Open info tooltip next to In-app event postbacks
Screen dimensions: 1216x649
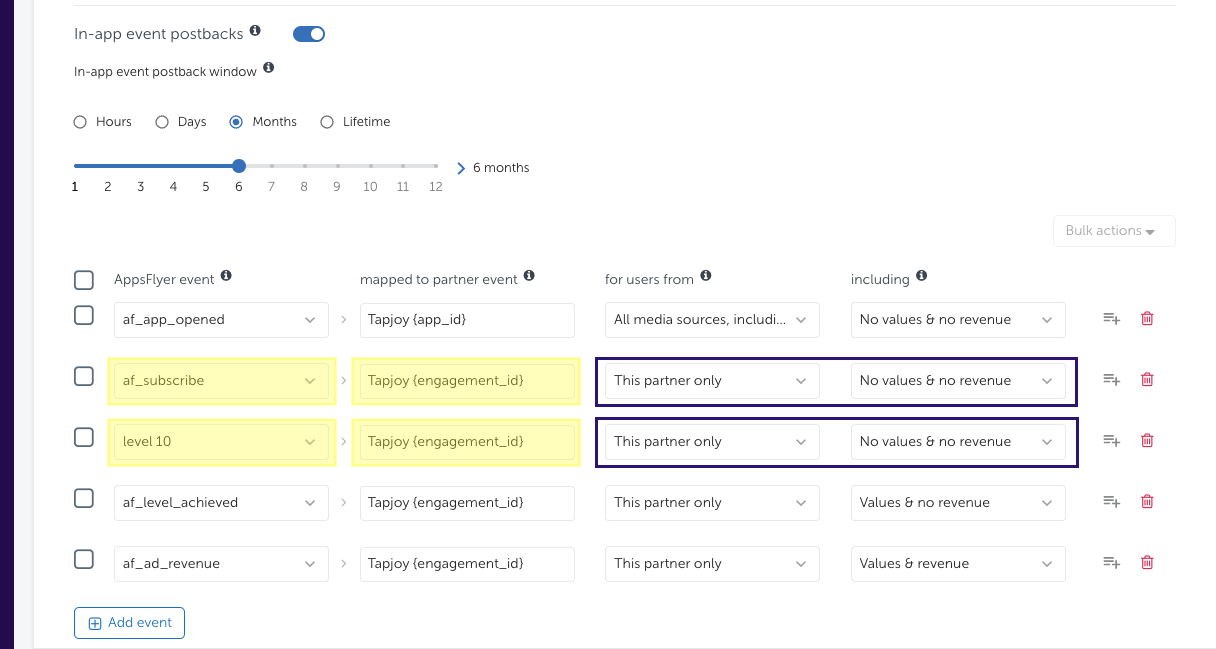point(255,32)
